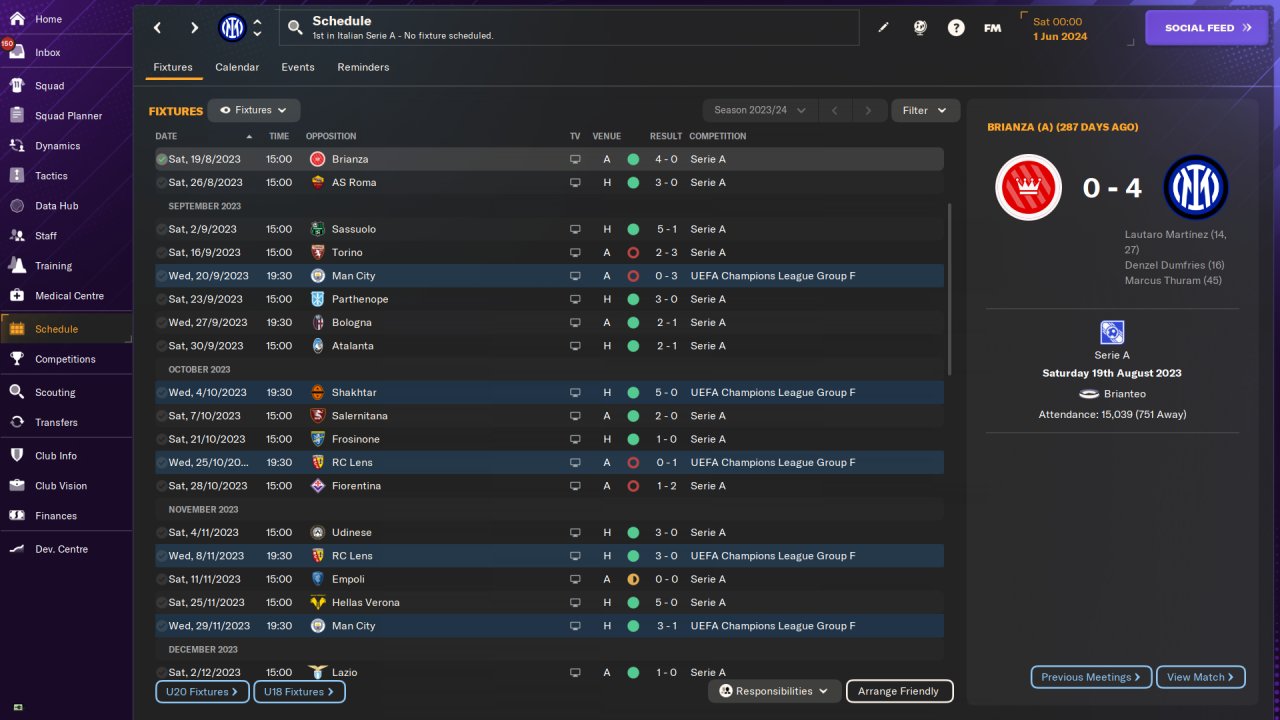Click the pencil edit icon in top bar

(x=883, y=28)
